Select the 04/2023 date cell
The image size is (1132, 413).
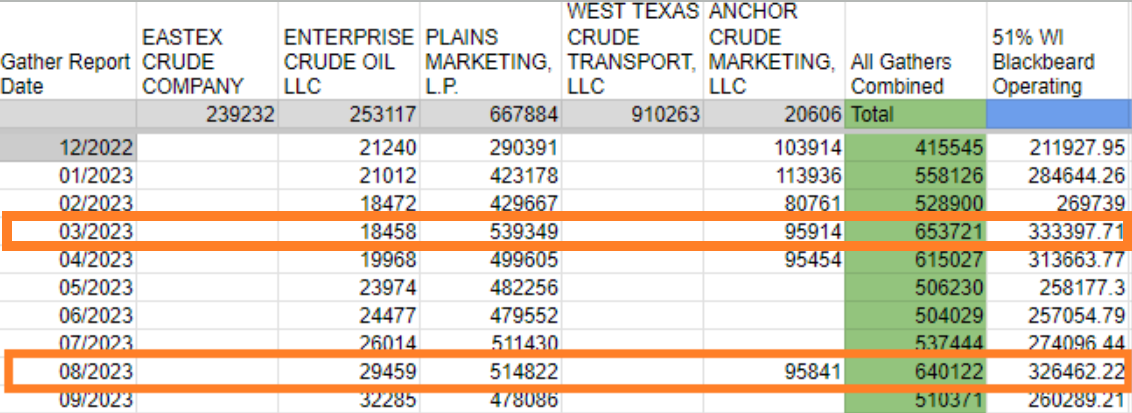69,258
